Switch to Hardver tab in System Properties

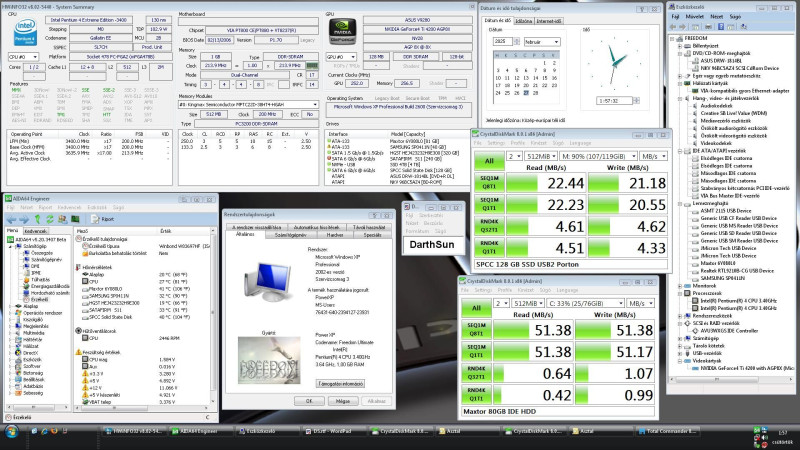tap(335, 235)
